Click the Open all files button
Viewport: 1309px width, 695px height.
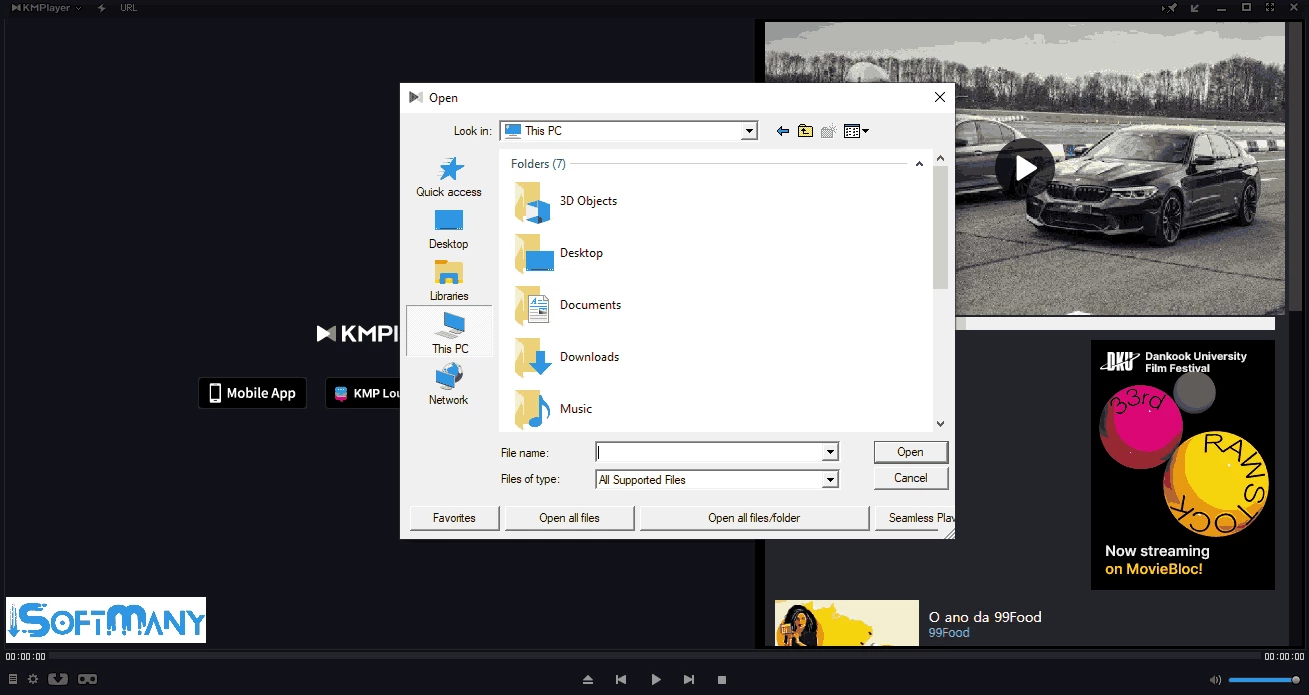(x=569, y=518)
